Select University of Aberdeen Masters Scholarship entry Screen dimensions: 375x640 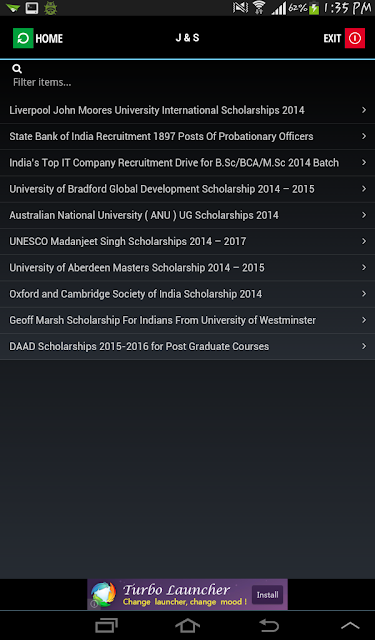coord(187,268)
